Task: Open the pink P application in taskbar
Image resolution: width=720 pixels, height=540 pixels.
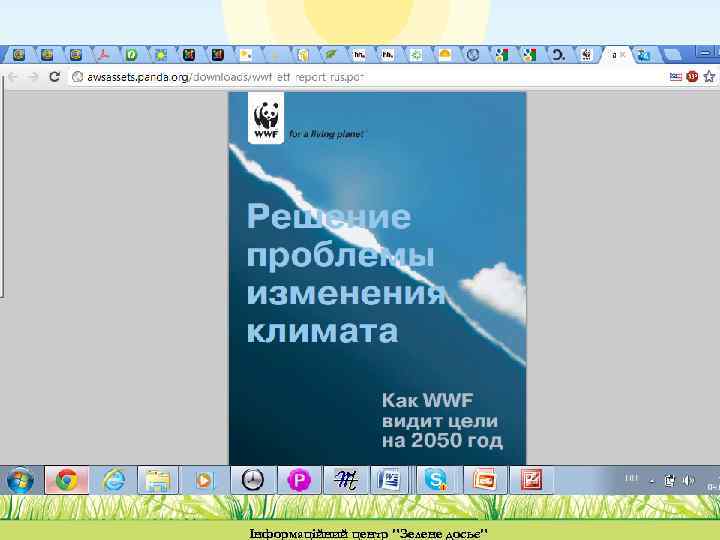Action: click(x=299, y=480)
